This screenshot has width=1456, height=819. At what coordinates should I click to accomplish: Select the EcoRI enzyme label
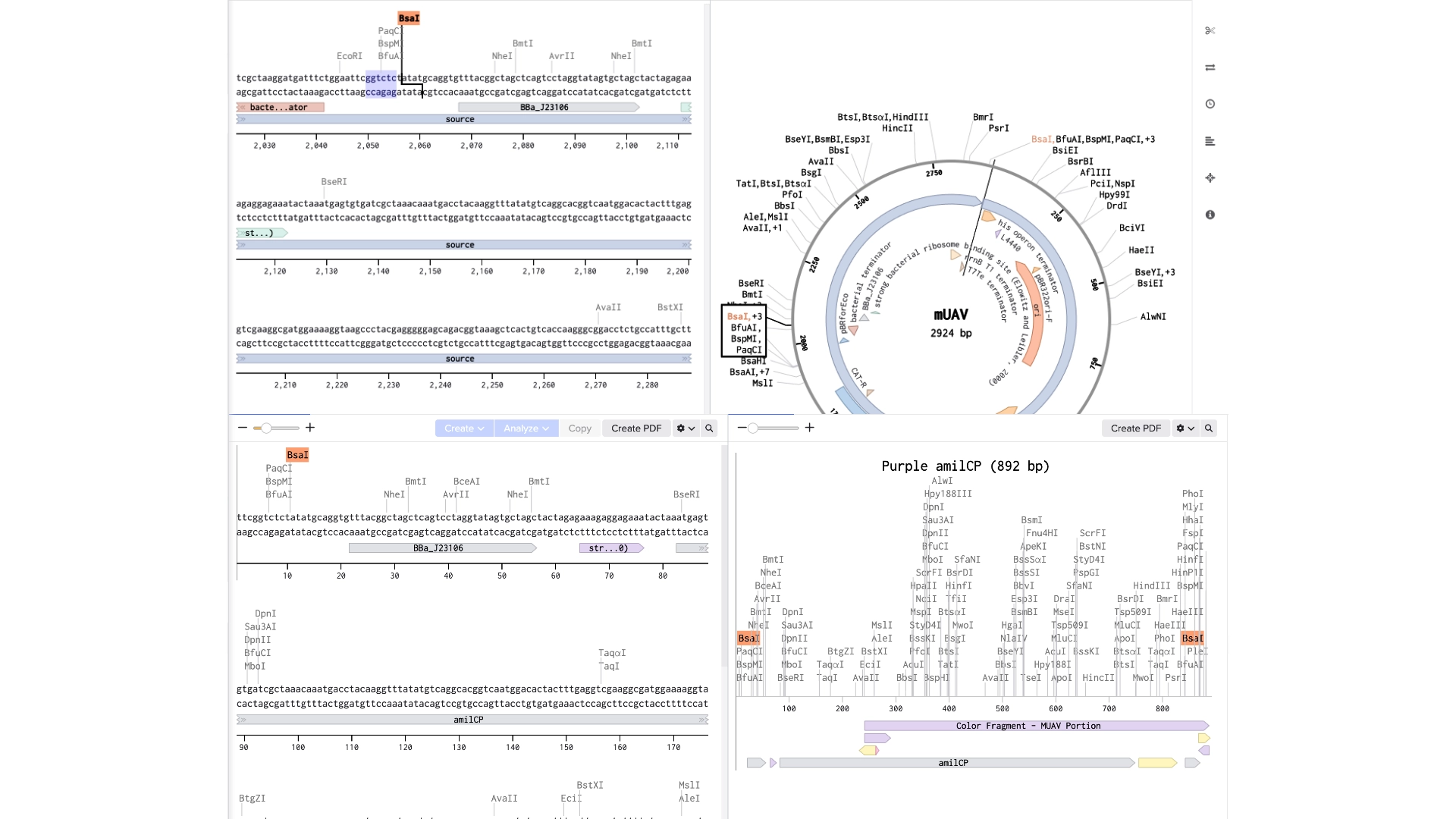[x=350, y=56]
